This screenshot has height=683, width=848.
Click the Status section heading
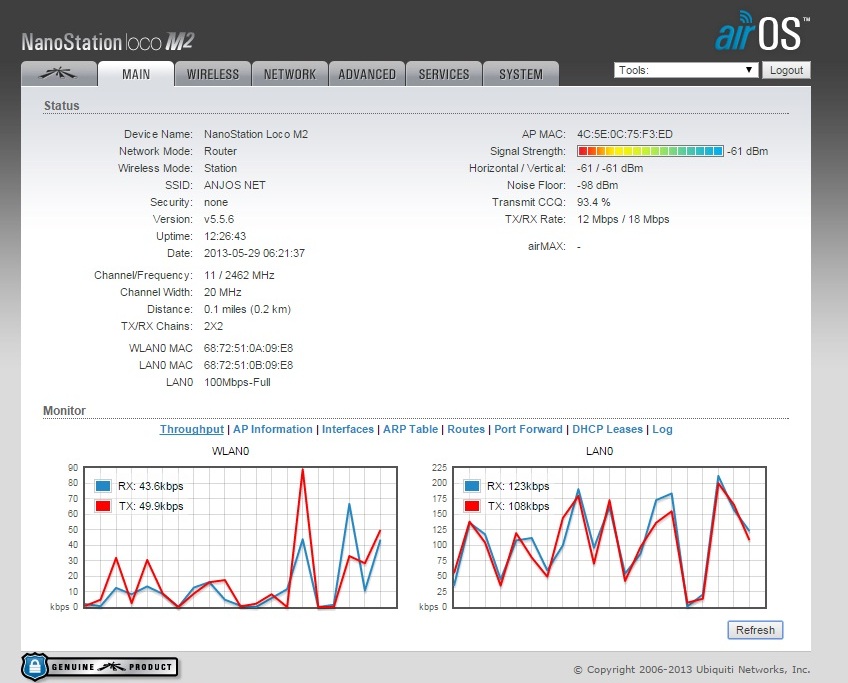pyautogui.click(x=61, y=105)
